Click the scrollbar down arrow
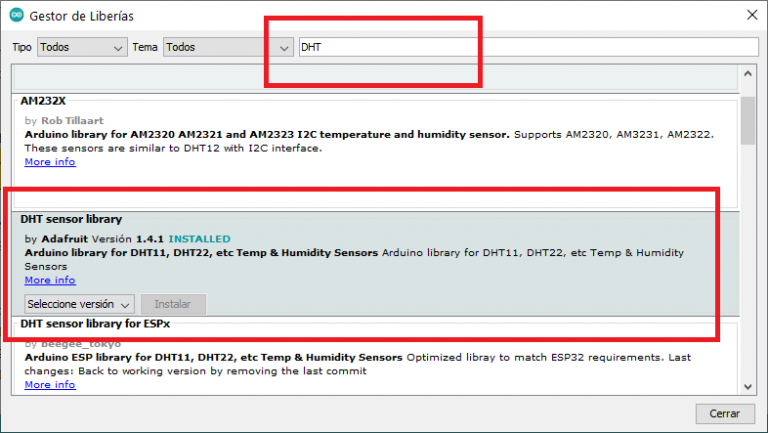 point(748,387)
